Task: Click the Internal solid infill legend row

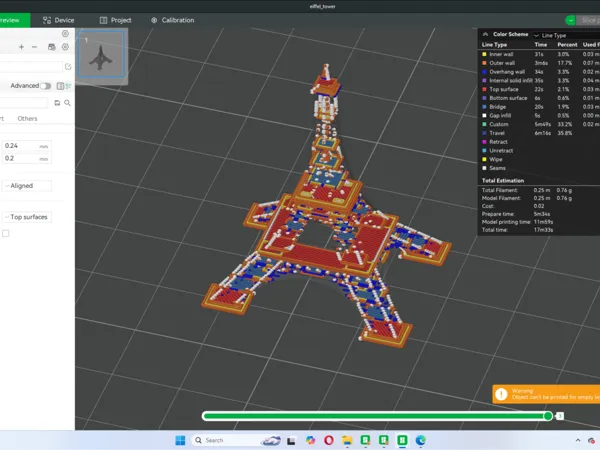Action: [540, 81]
